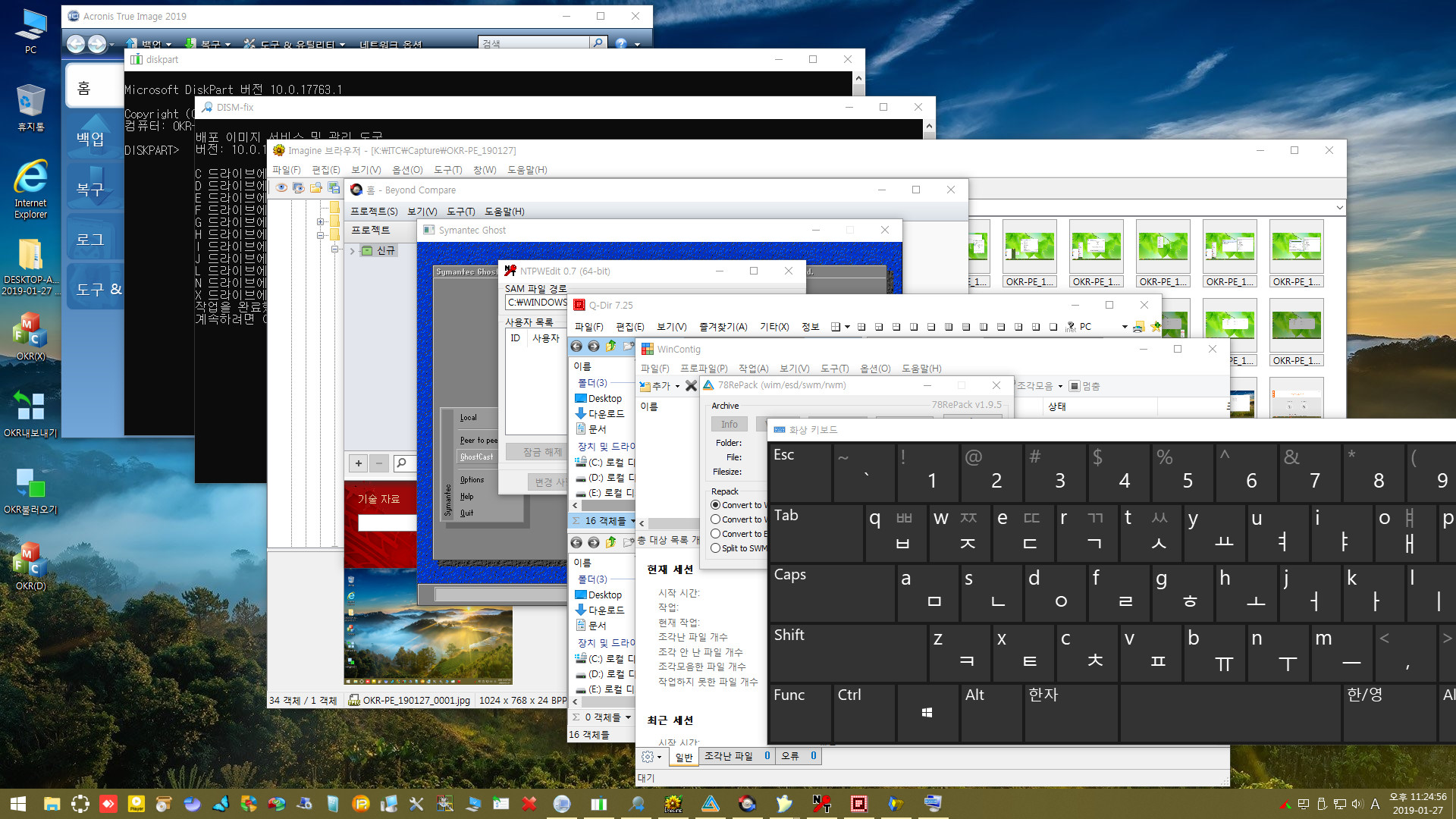Toggle Shift key on on-screen keyboard
Viewport: 1456px width, 819px height.
pos(847,653)
